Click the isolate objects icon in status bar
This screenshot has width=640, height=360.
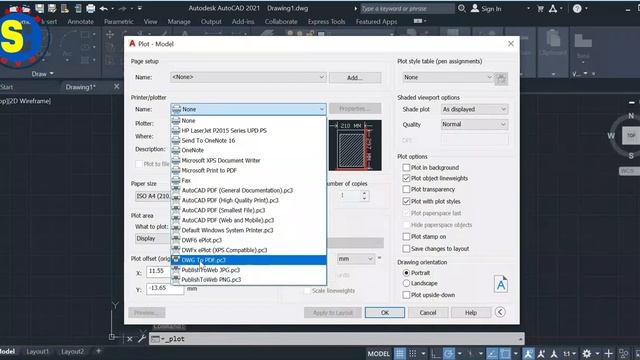point(623,353)
